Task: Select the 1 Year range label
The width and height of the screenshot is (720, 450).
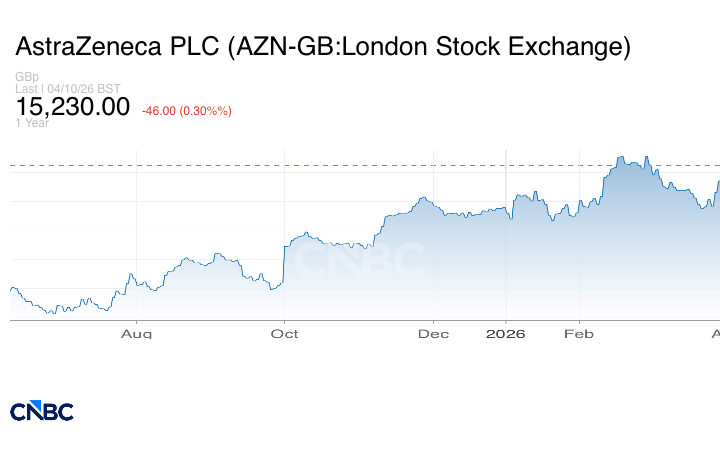Action: [31, 123]
